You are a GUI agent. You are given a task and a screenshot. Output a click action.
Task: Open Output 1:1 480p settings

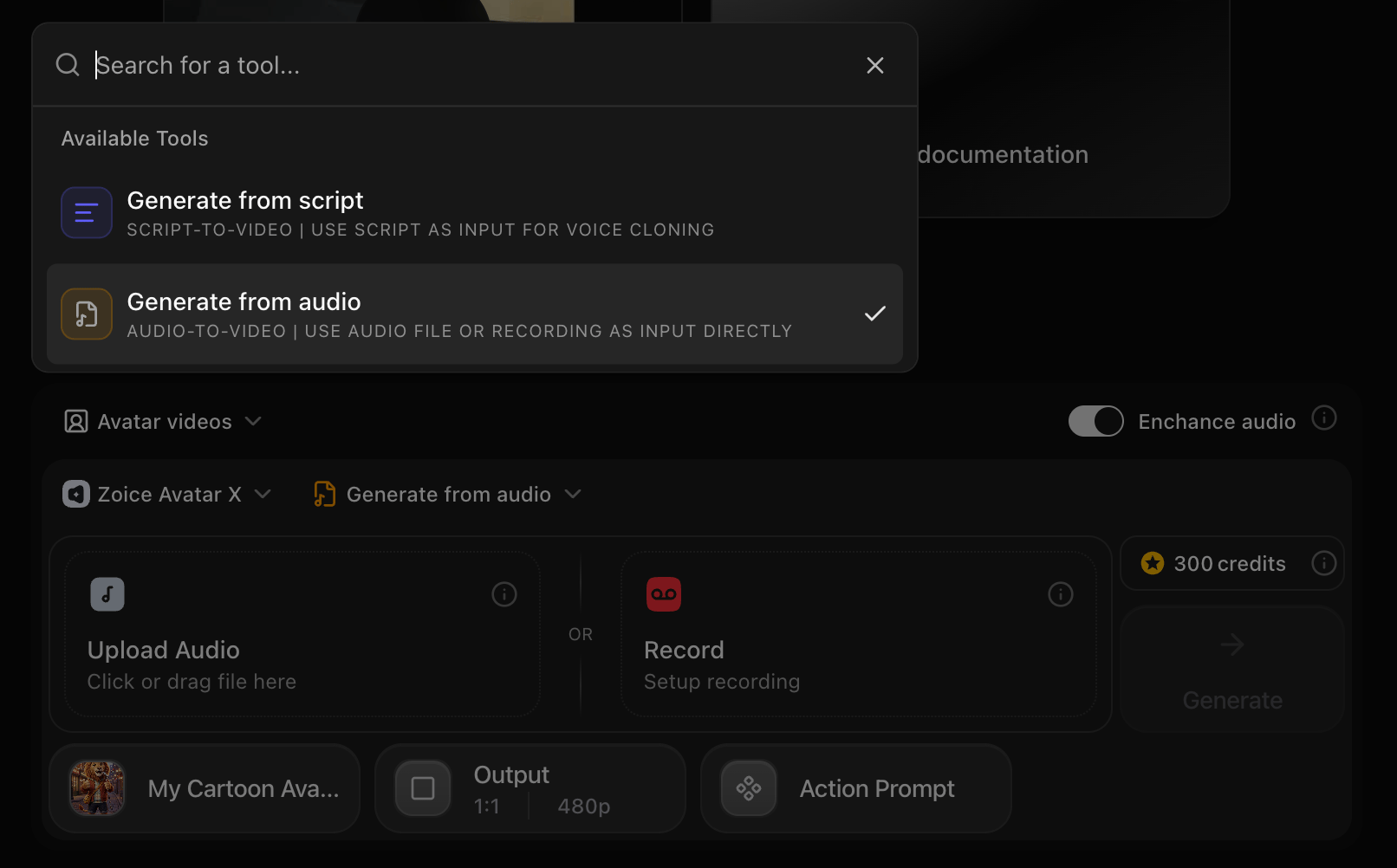point(530,788)
